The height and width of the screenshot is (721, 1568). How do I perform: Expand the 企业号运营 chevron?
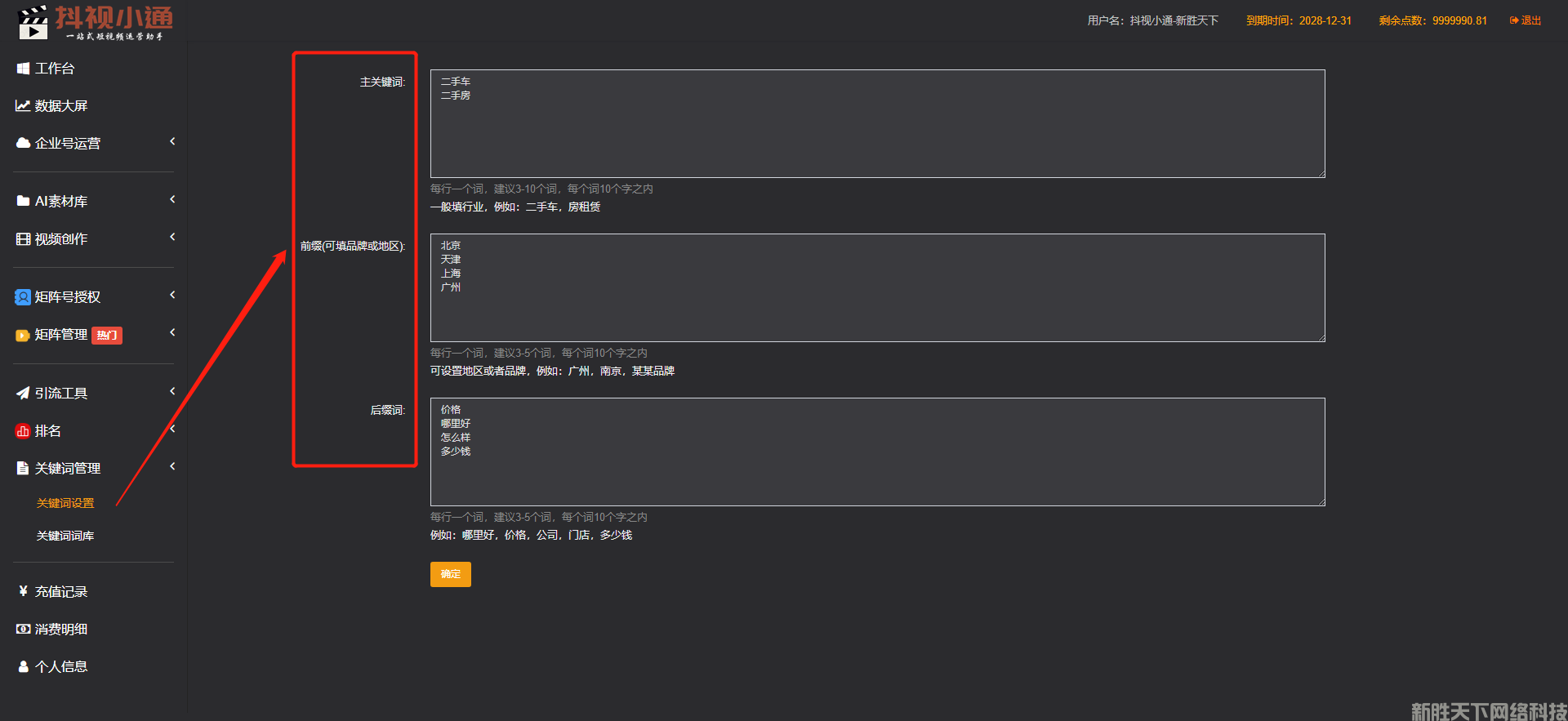(x=172, y=142)
